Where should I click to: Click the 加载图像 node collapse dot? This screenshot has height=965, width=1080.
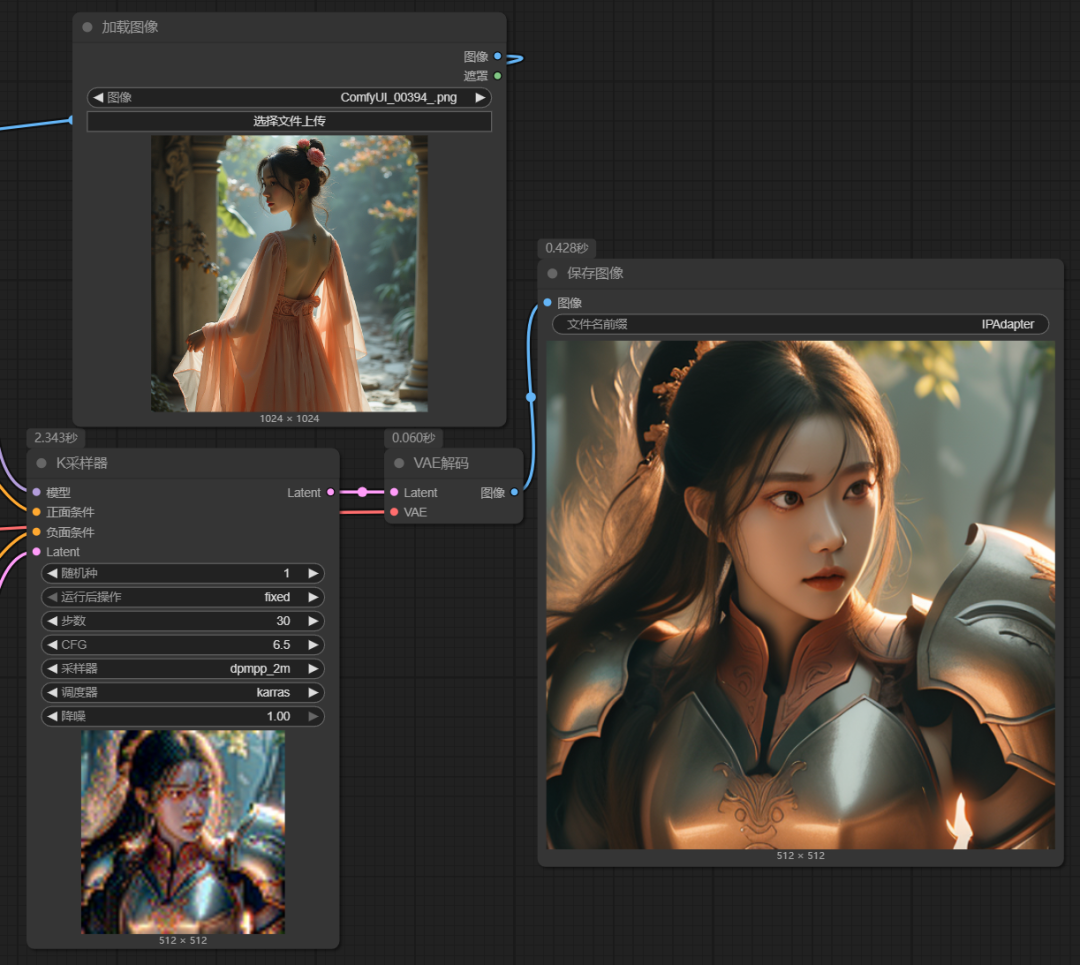(88, 27)
